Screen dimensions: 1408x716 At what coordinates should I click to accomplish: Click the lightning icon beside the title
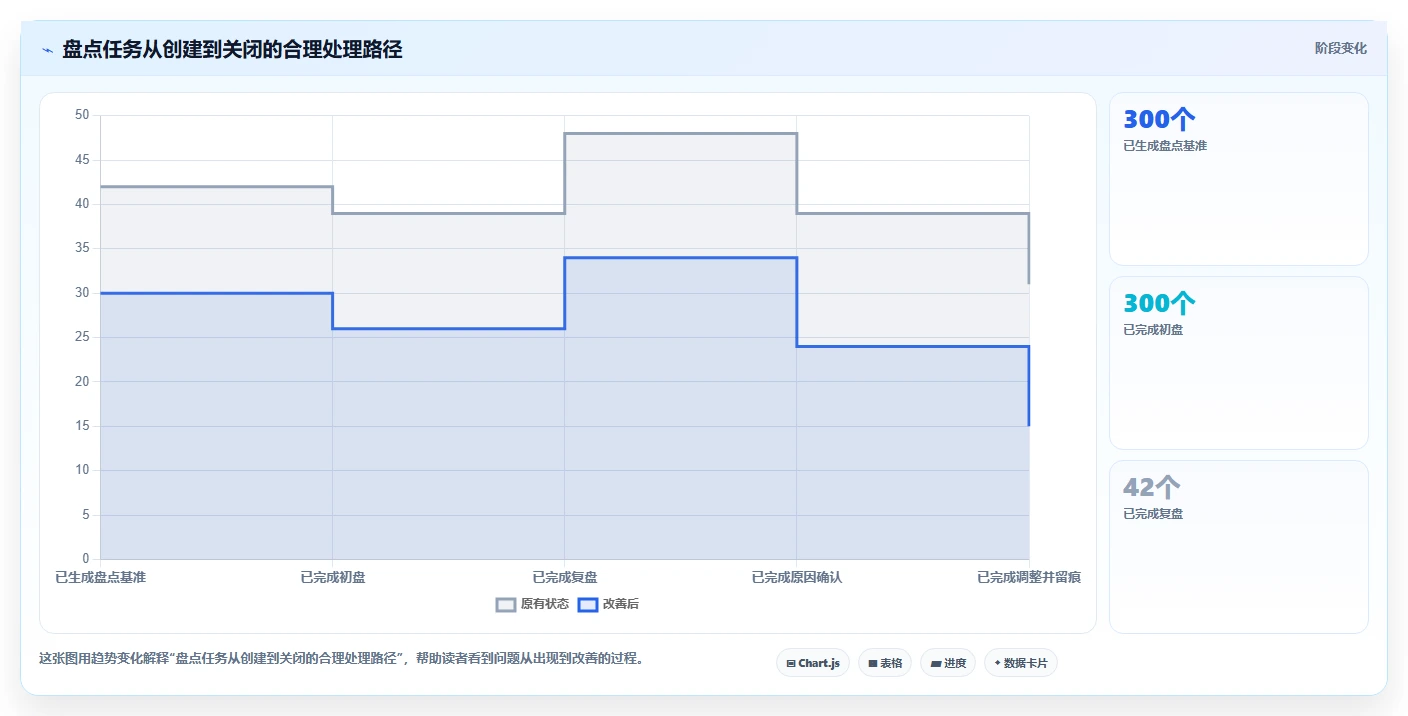47,50
